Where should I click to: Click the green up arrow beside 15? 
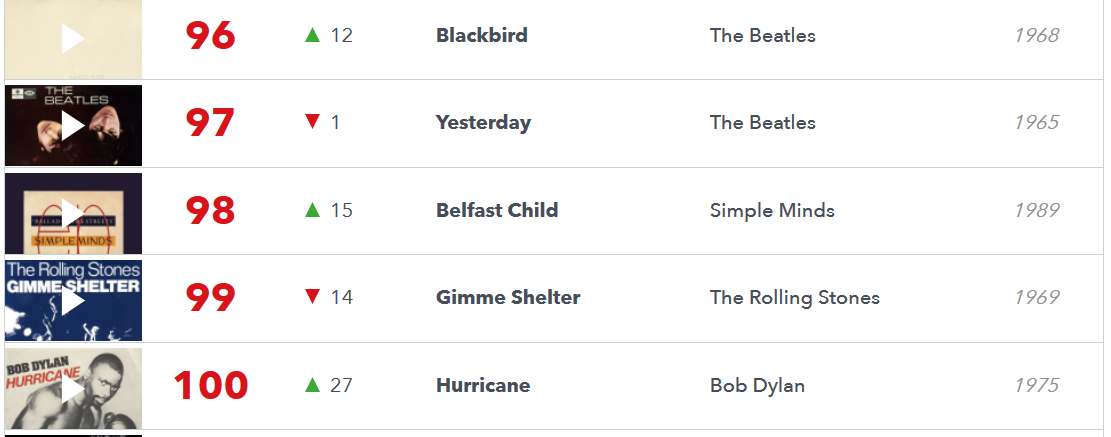312,210
